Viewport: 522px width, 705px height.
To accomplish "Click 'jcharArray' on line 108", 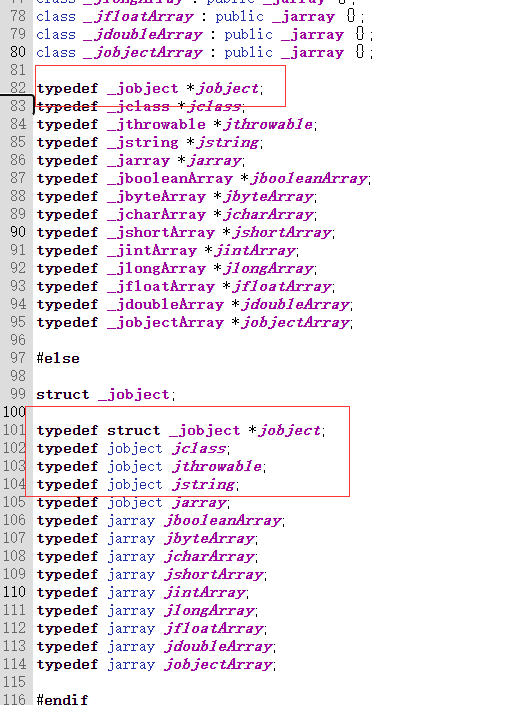I will pyautogui.click(x=209, y=556).
